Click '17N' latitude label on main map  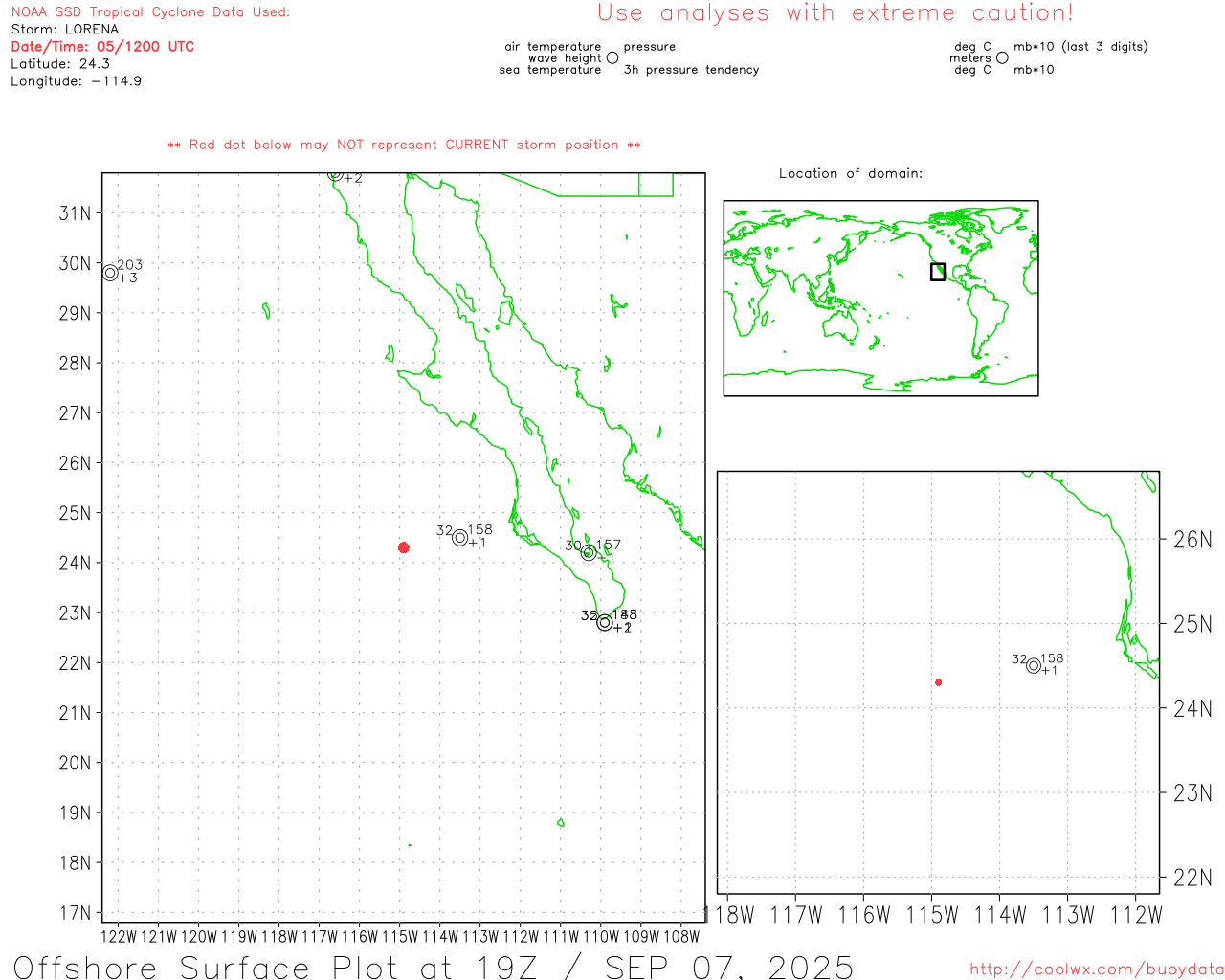coord(76,913)
